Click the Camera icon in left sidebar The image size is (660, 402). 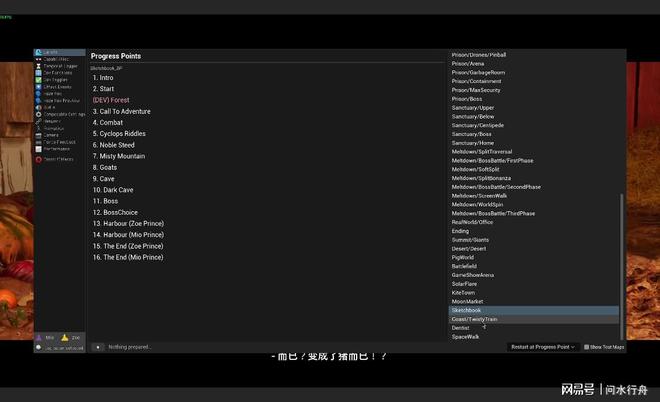tap(38, 135)
